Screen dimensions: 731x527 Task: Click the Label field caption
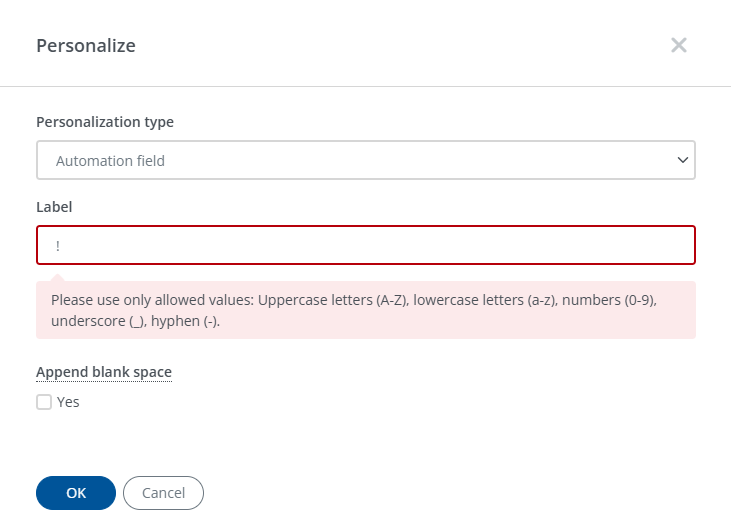(x=54, y=207)
